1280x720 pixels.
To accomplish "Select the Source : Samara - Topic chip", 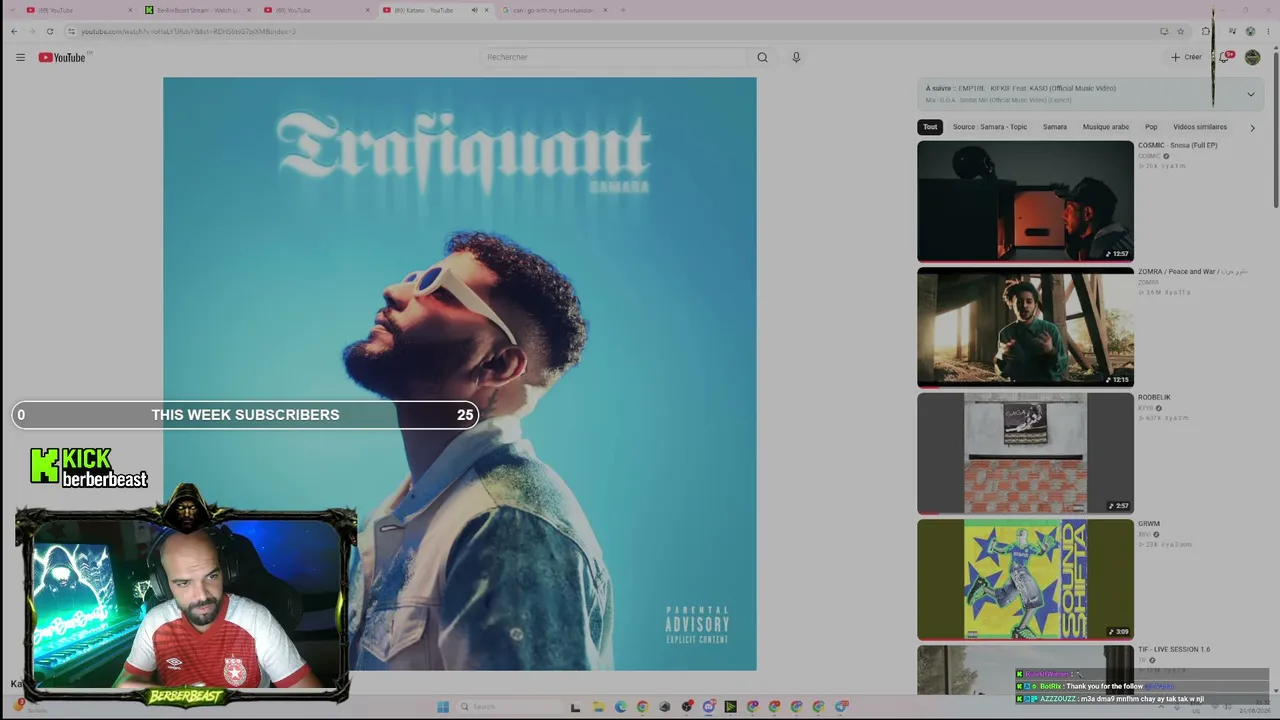I will 990,127.
